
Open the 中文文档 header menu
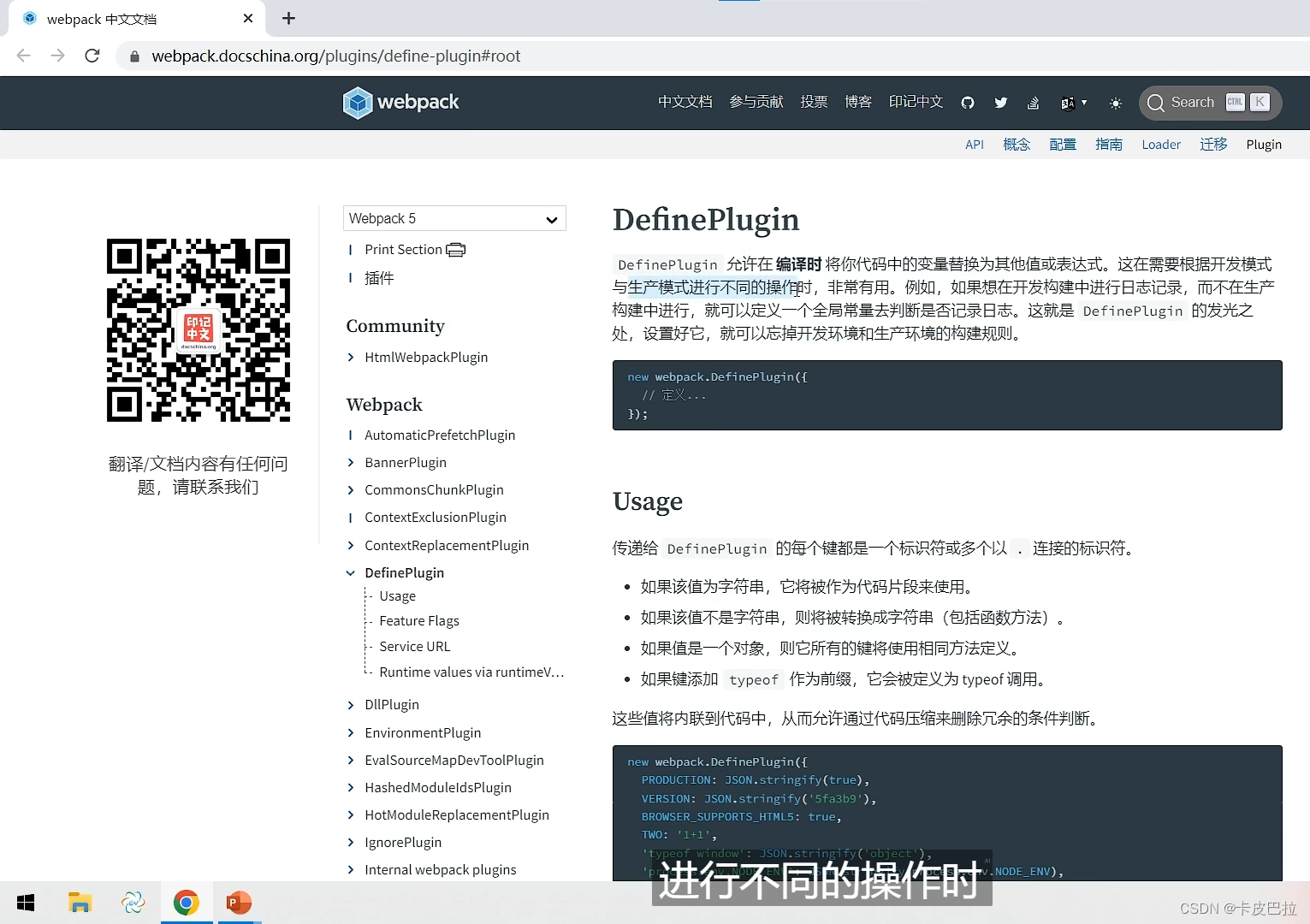(685, 102)
